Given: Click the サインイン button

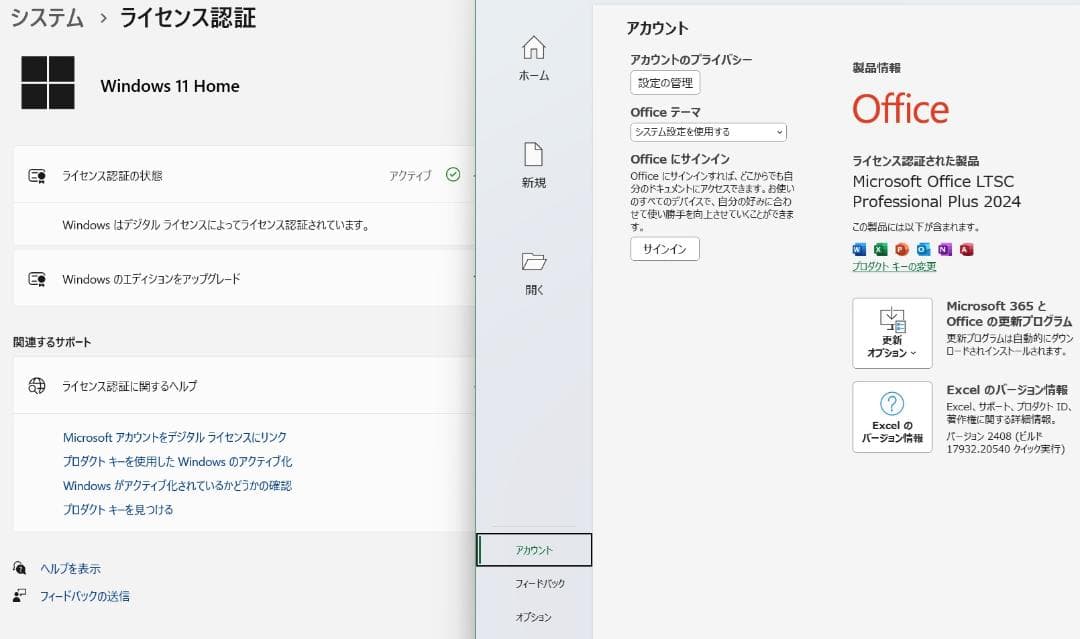Looking at the screenshot, I should click(664, 248).
